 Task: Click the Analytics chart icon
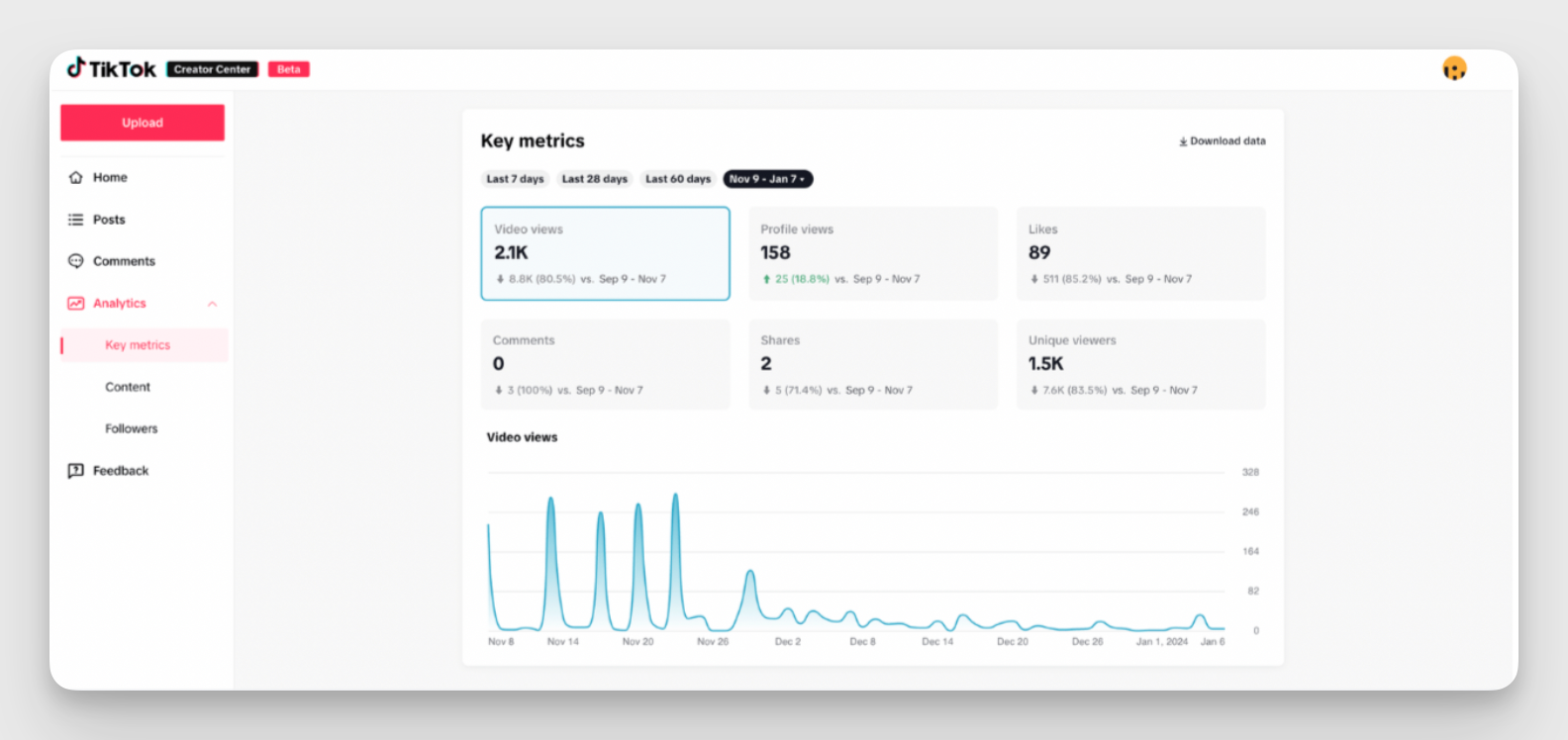[75, 304]
